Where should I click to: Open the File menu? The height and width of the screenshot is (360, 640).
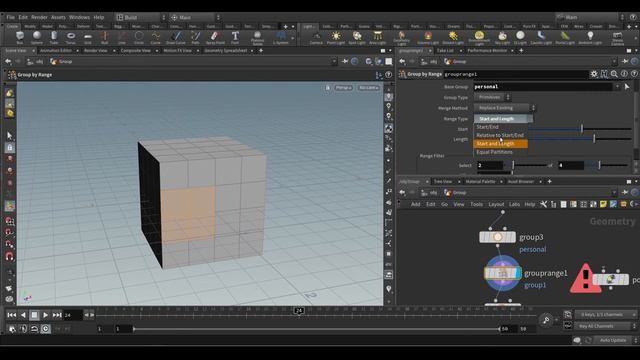pyautogui.click(x=11, y=17)
